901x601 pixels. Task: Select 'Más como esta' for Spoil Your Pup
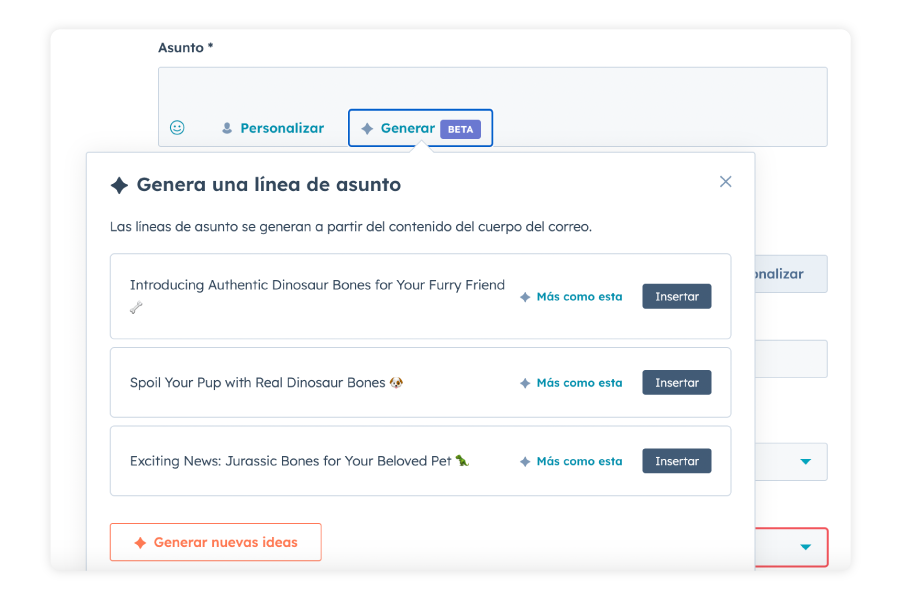point(571,383)
